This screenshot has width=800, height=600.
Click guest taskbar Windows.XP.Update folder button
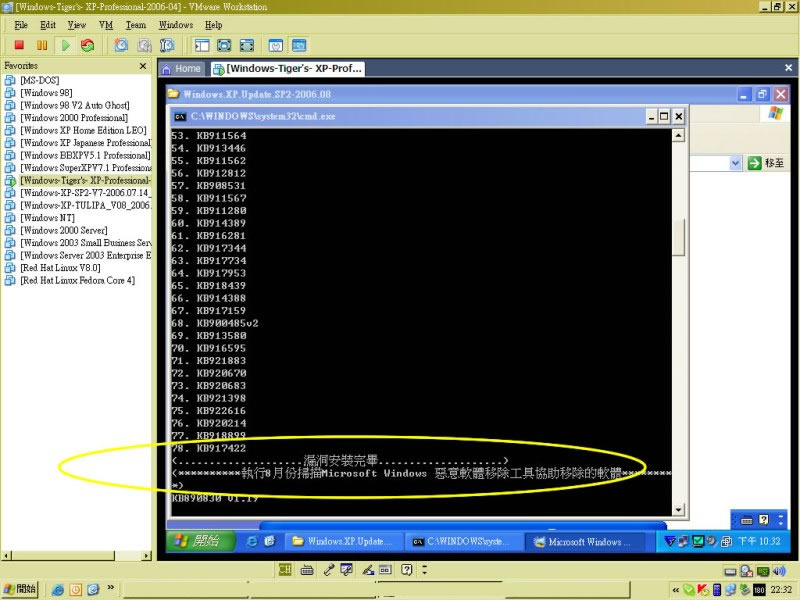click(x=343, y=542)
